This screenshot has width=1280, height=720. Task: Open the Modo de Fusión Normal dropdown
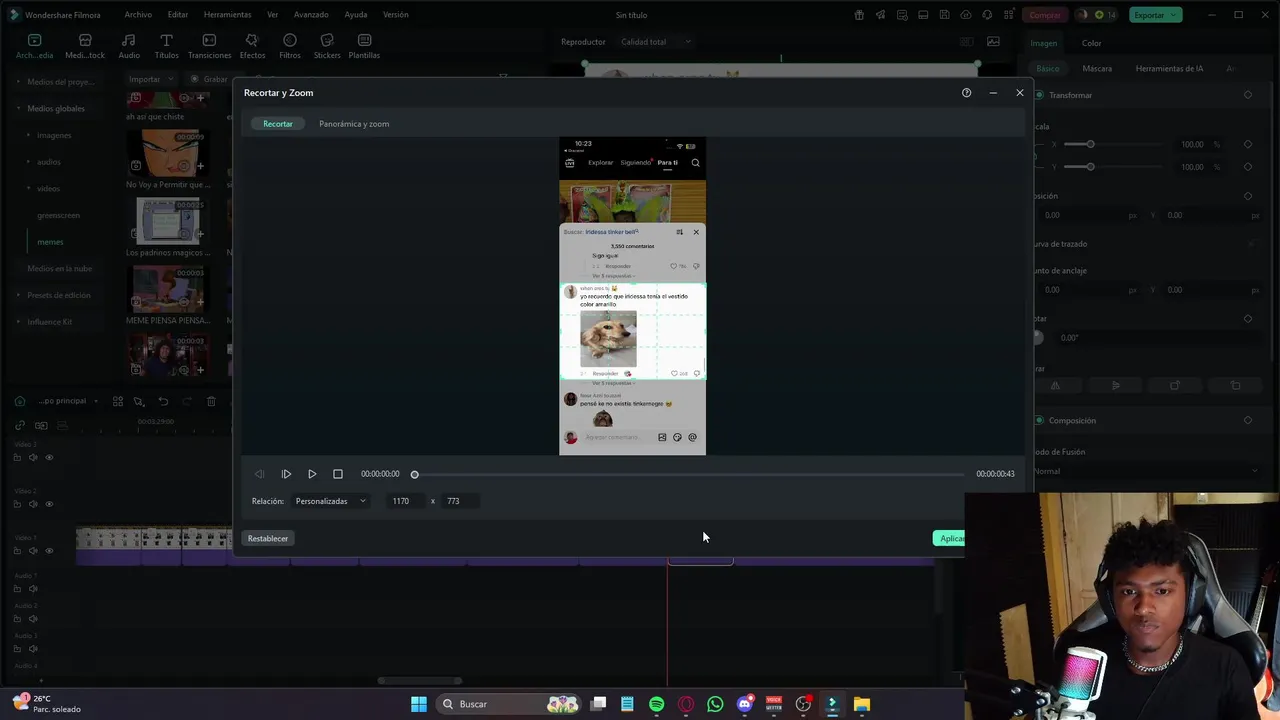pyautogui.click(x=1146, y=471)
